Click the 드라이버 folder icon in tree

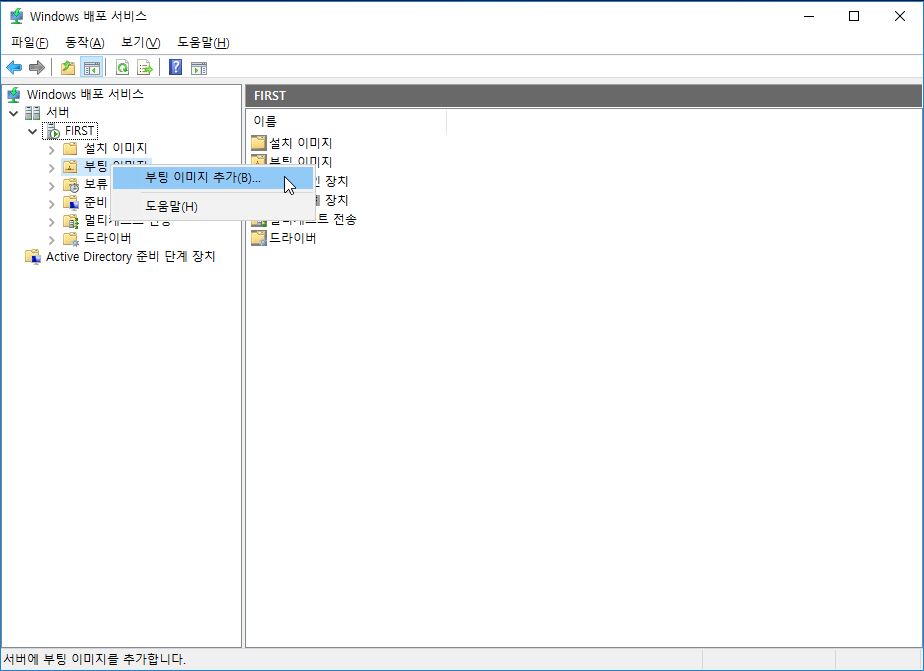[71, 239]
